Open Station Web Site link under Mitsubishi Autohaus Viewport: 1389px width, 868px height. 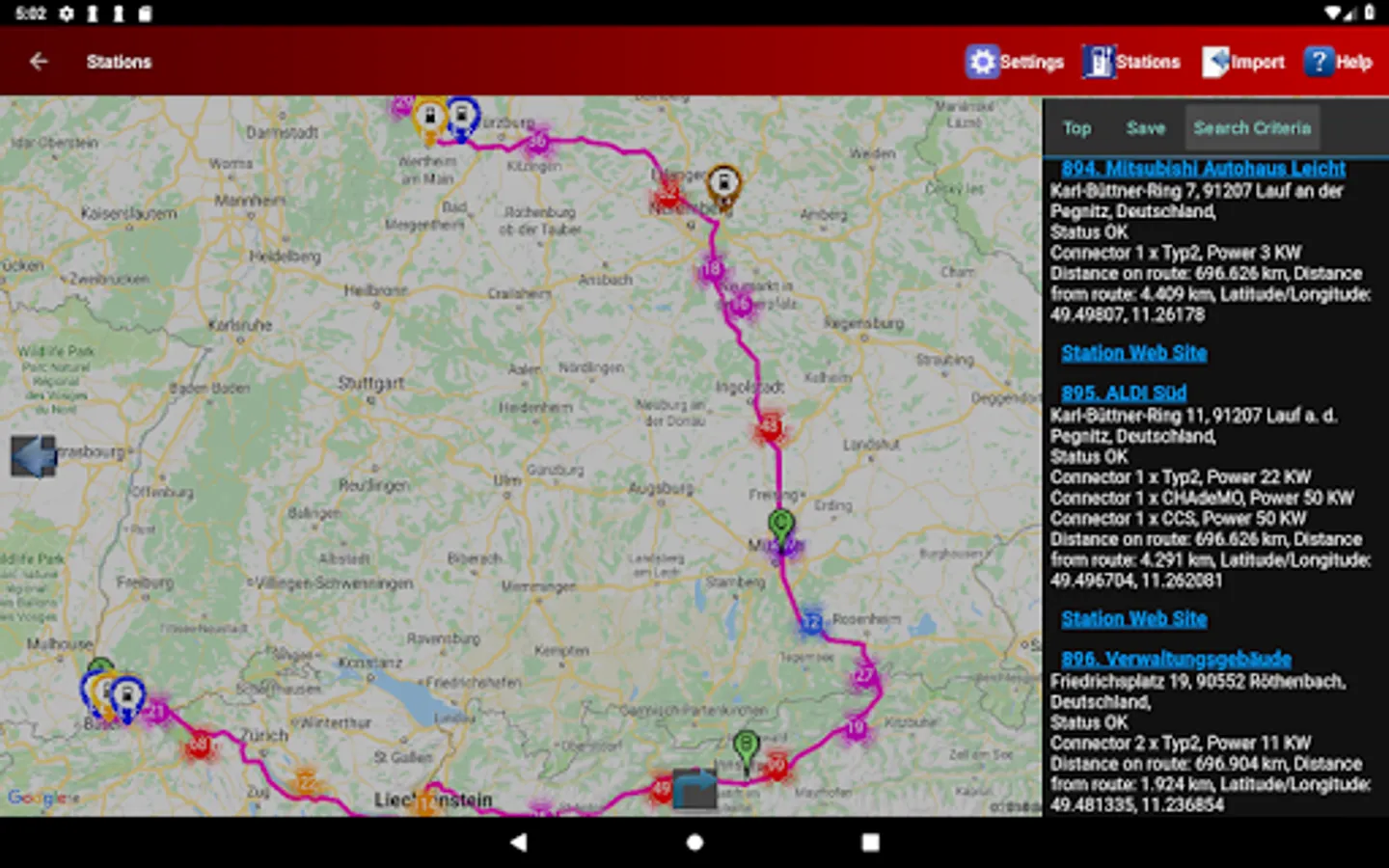point(1133,353)
